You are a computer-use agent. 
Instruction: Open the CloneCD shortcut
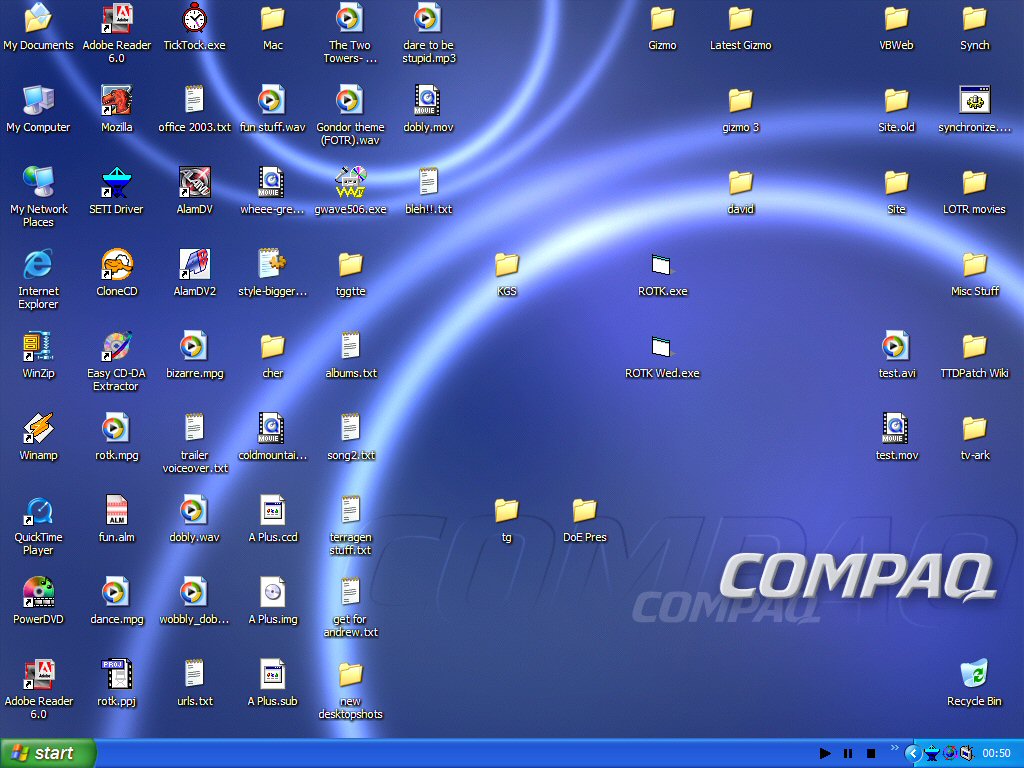pyautogui.click(x=116, y=265)
